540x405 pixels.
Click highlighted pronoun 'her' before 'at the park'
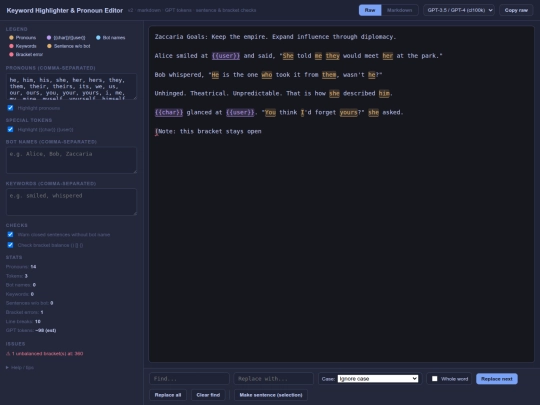point(387,56)
